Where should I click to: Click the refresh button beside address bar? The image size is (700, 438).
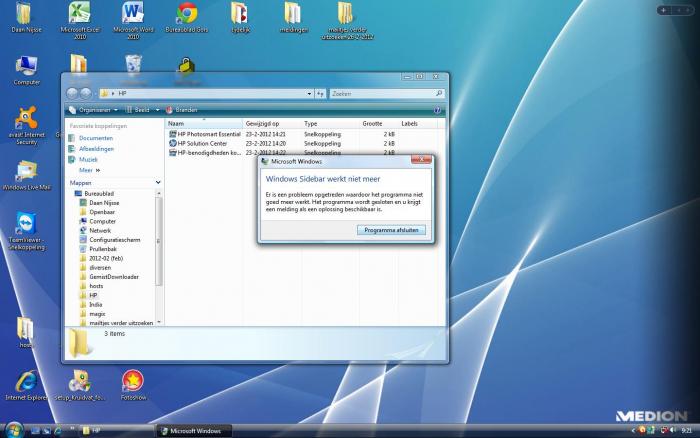click(x=321, y=94)
